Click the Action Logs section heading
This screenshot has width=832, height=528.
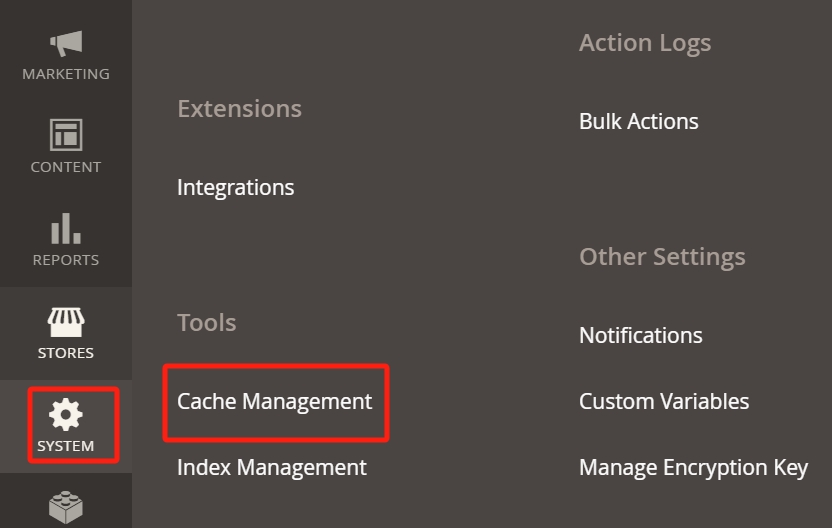[645, 44]
